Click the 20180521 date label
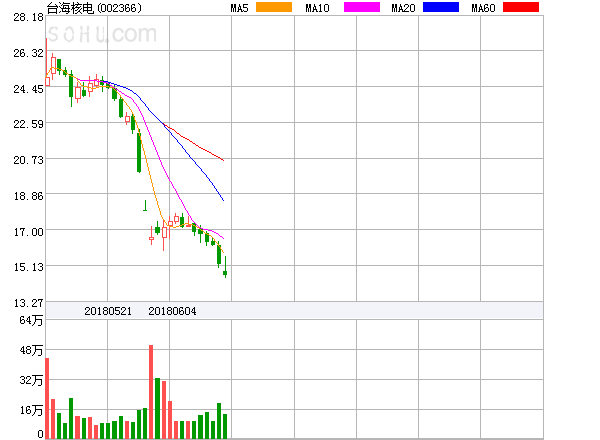 (108, 311)
